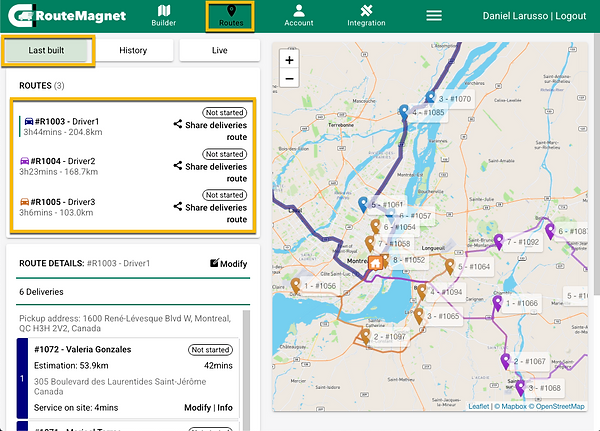Open the Routes pin icon
This screenshot has width=600, height=431.
(231, 10)
